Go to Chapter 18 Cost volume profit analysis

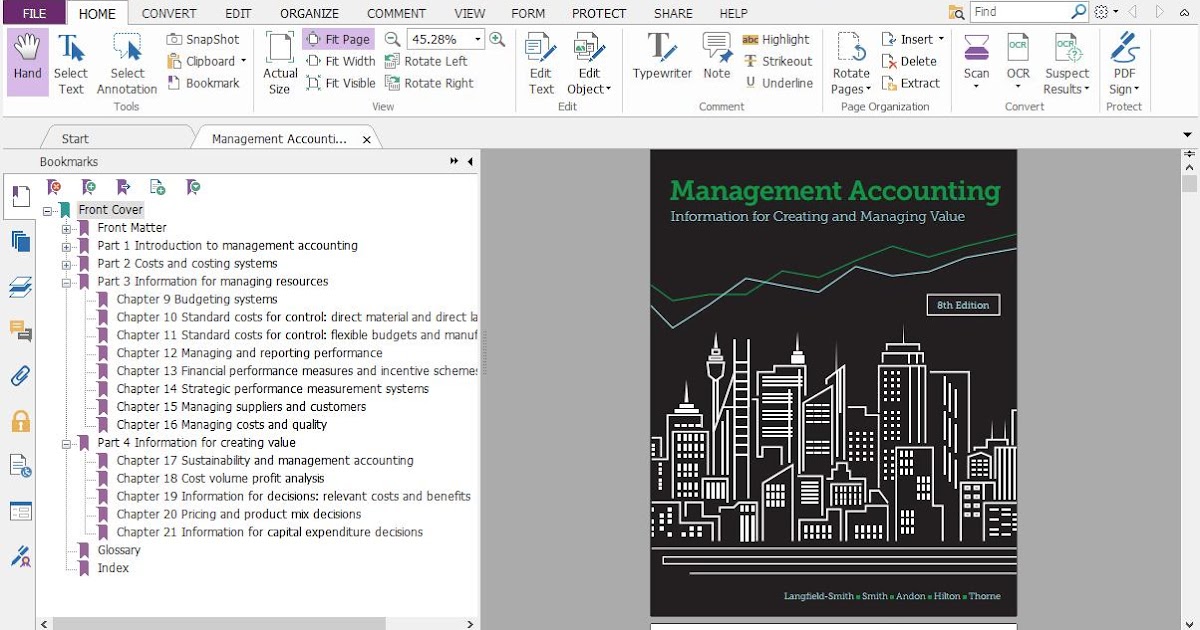220,479
